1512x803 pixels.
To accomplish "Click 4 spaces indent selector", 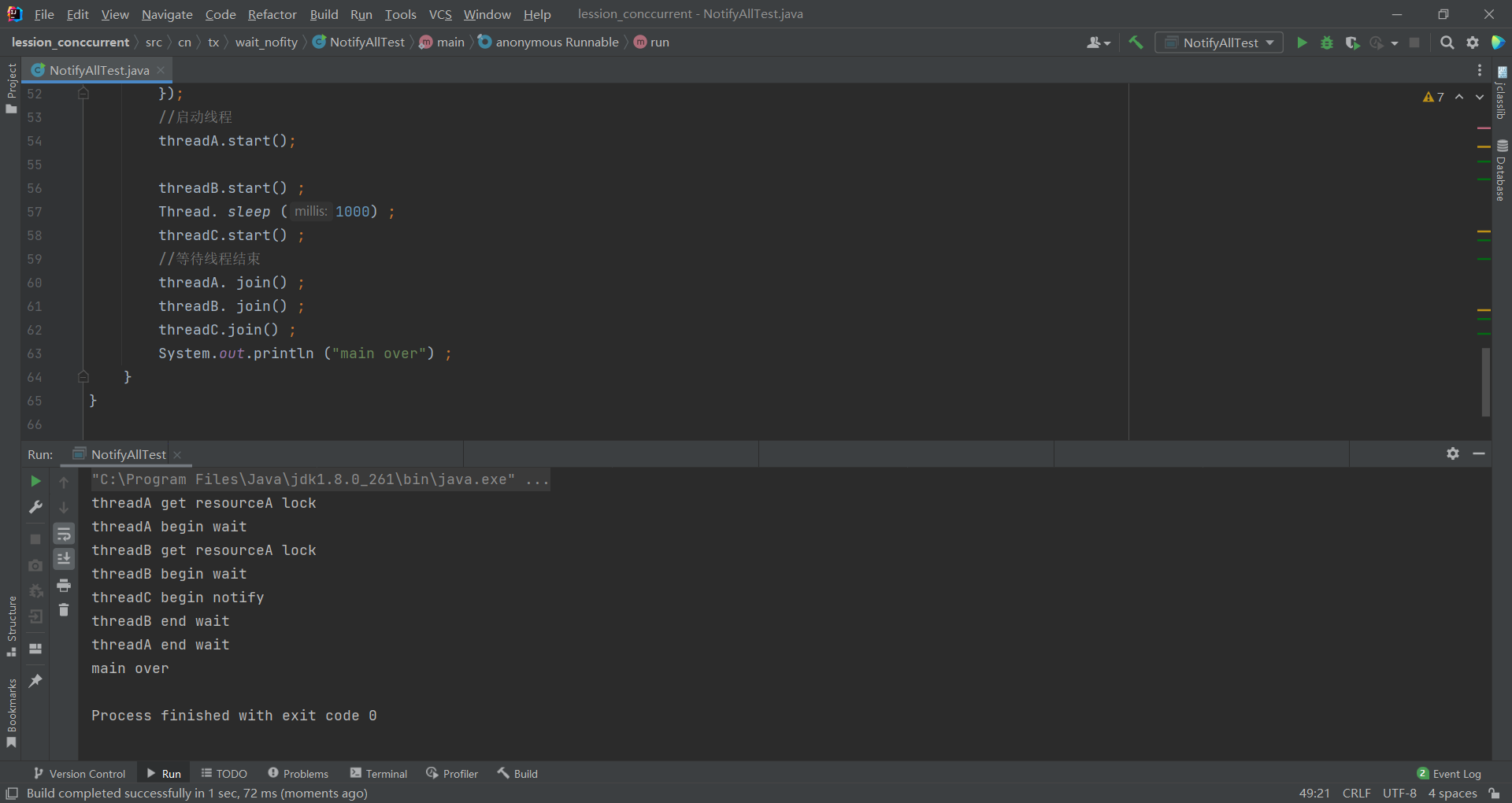I will tap(1453, 793).
